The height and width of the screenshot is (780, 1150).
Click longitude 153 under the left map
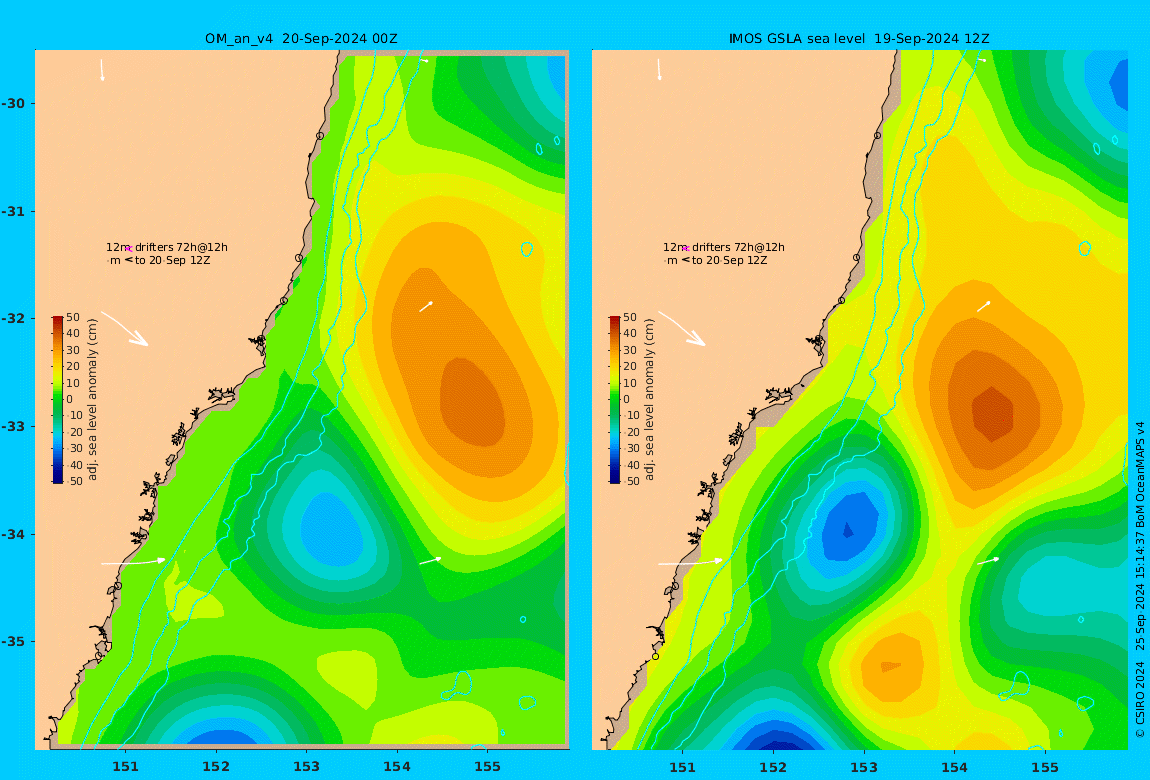point(307,767)
